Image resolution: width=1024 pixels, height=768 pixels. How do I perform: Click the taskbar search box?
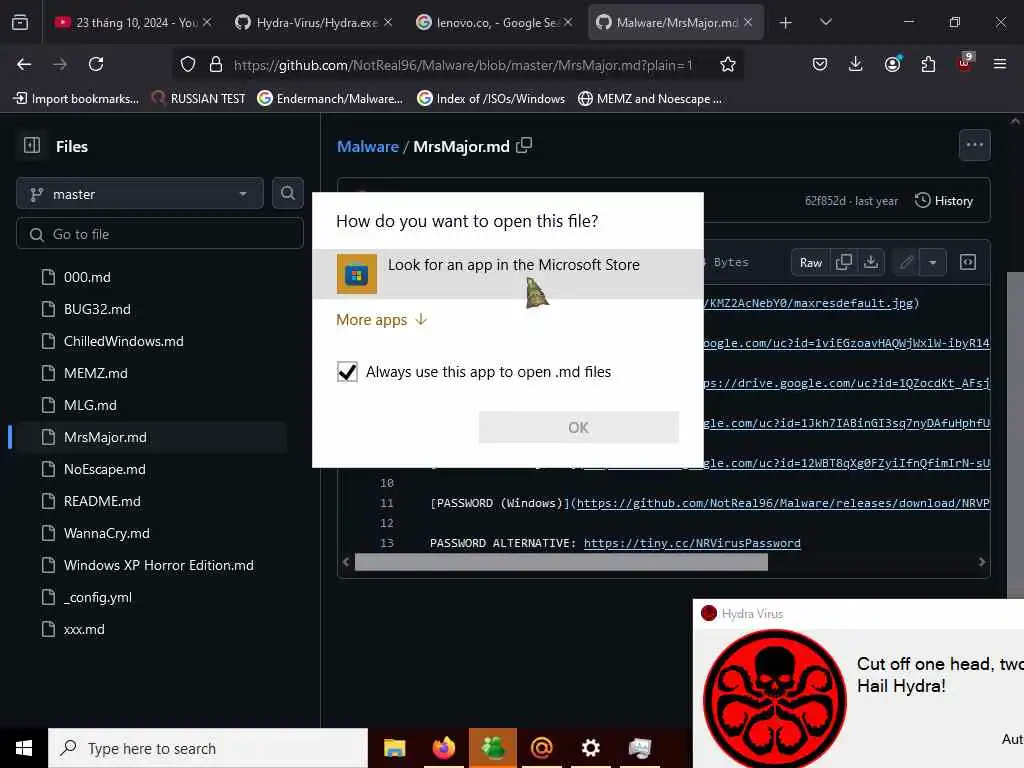pos(208,748)
